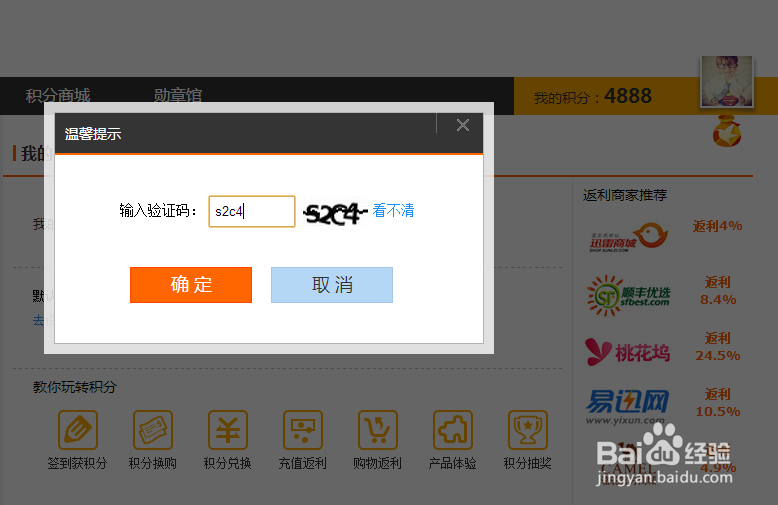The width and height of the screenshot is (778, 505).
Task: Click the S2C4 captcha image
Action: click(x=335, y=213)
